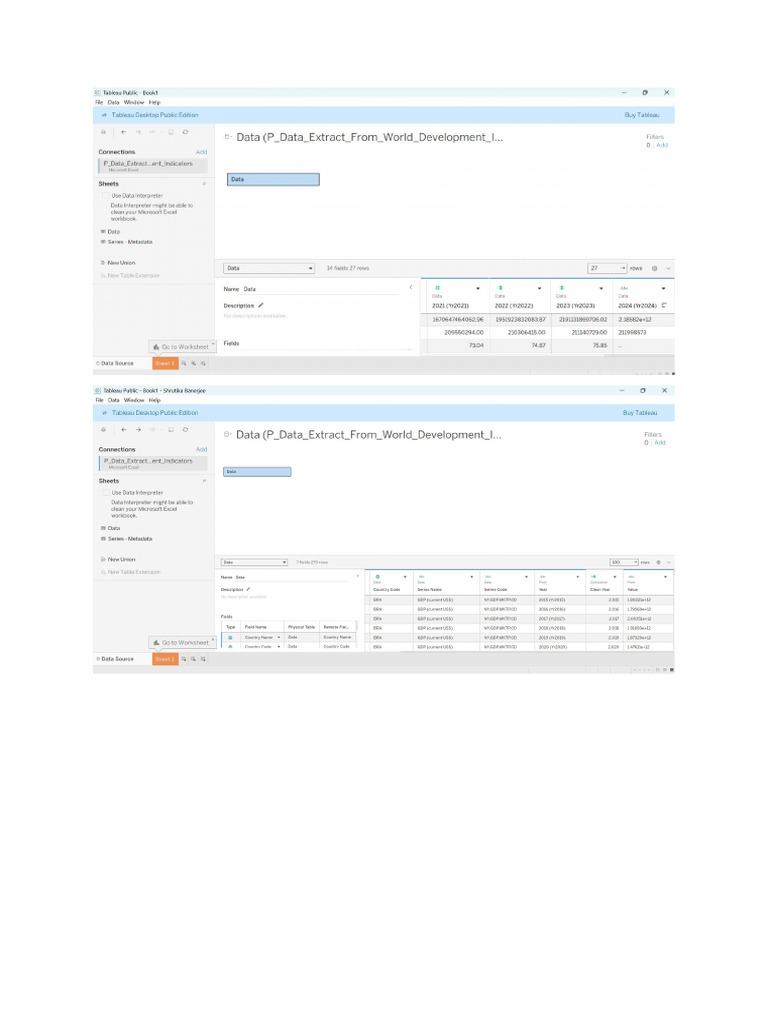
Task: Click the grid settings gear in Shrutika Banerjee window
Action: (658, 562)
